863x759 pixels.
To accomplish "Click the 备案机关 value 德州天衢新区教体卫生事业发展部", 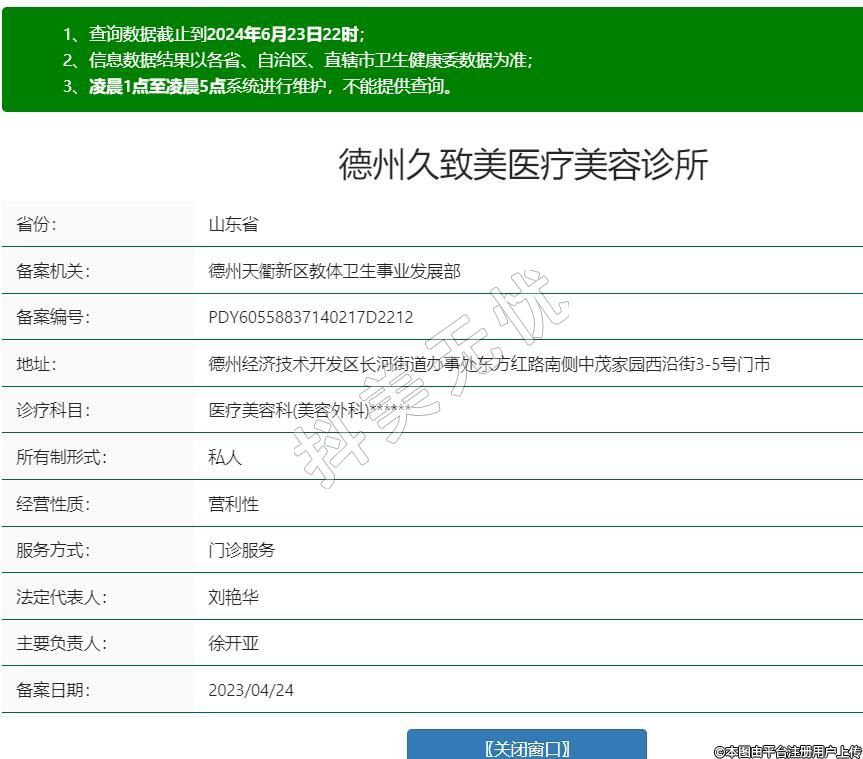I will tap(334, 271).
